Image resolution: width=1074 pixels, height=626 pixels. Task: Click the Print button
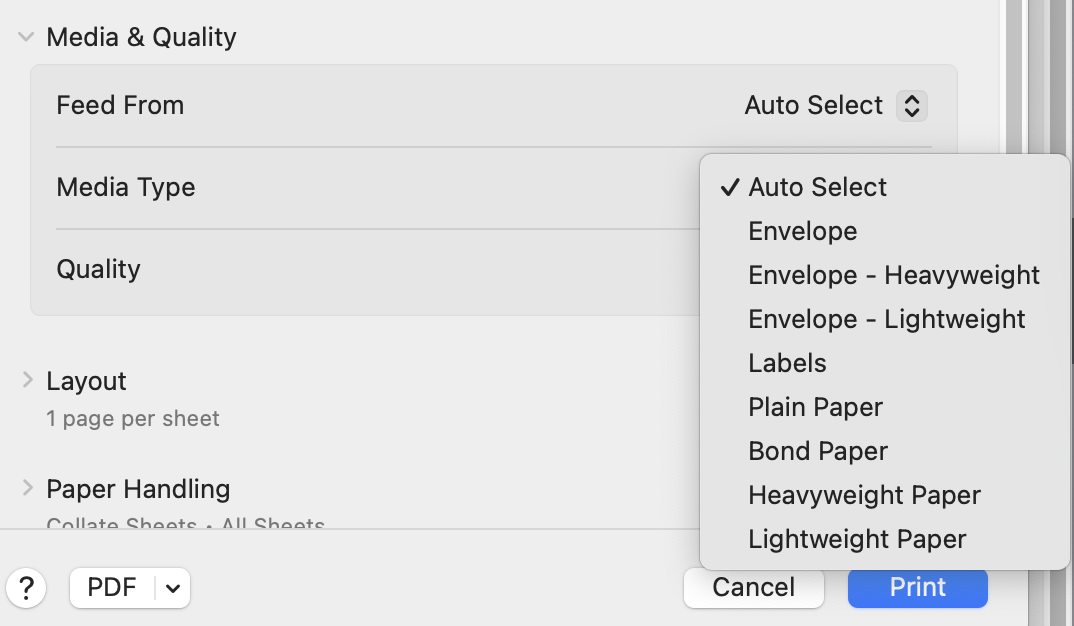tap(917, 588)
